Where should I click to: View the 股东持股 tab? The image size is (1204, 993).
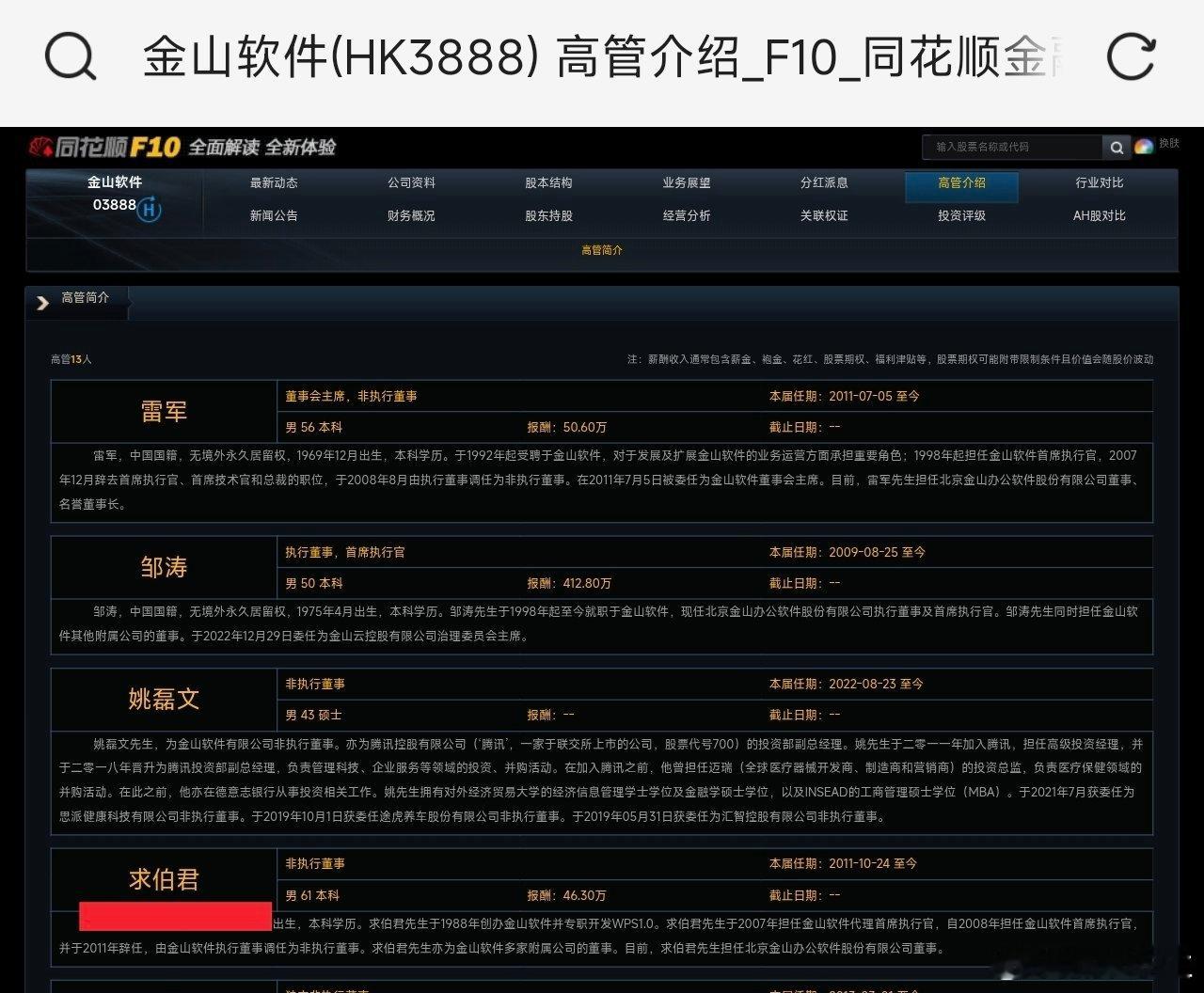point(548,215)
